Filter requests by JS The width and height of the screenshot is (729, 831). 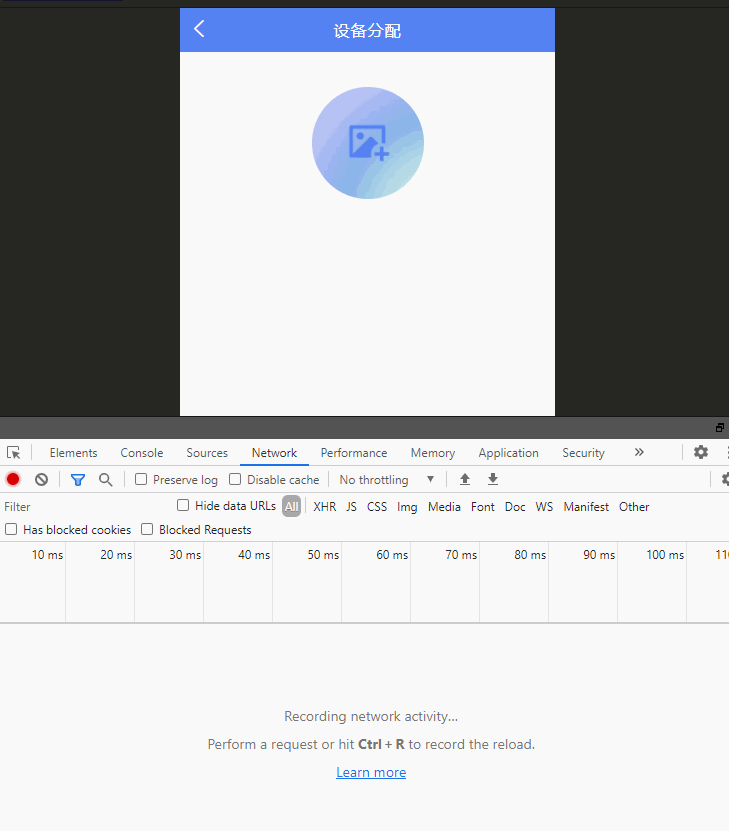coord(351,507)
